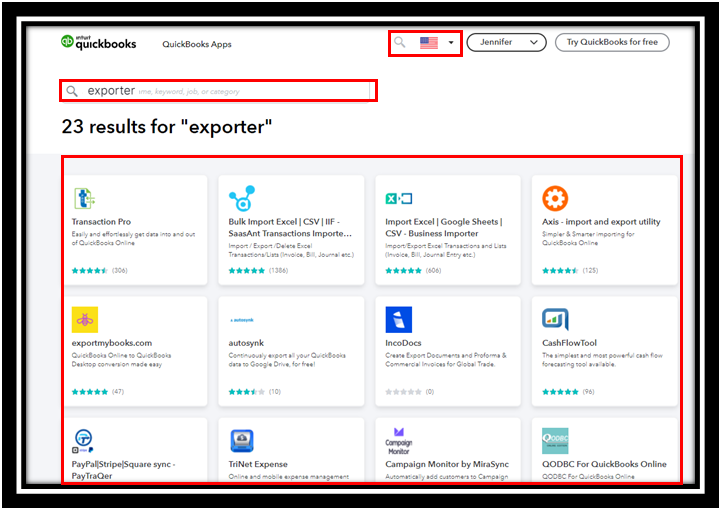Click the header search magnifier icon

399,42
